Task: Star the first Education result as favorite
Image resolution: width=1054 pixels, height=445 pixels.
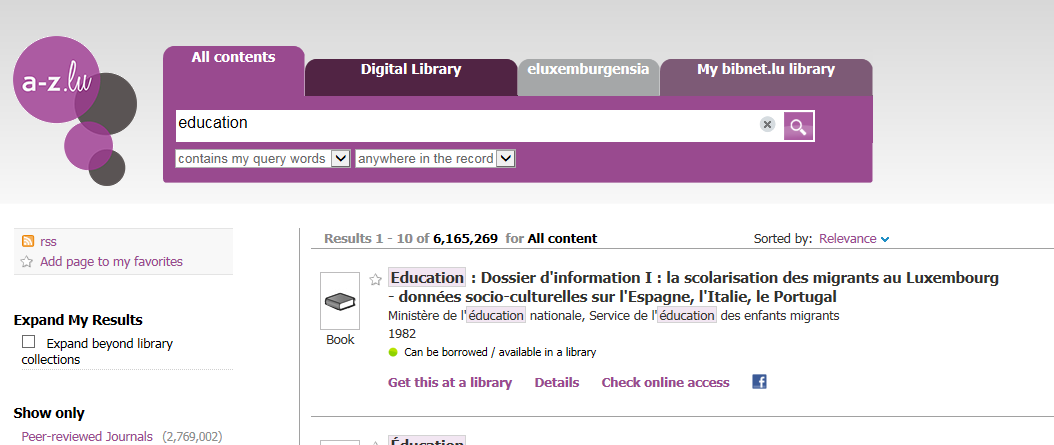Action: [376, 279]
